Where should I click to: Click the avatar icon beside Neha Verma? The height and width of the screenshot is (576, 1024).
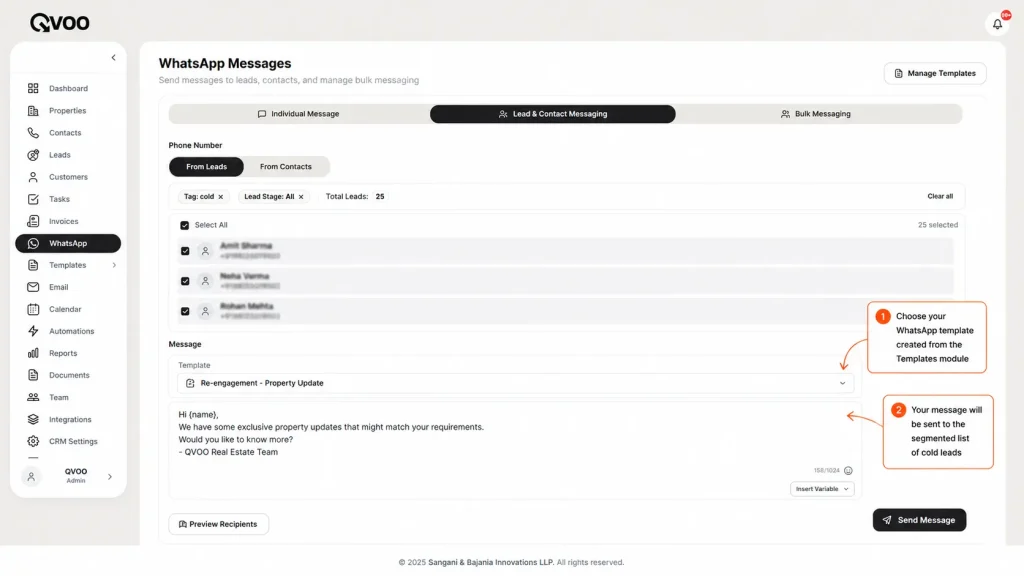point(205,281)
